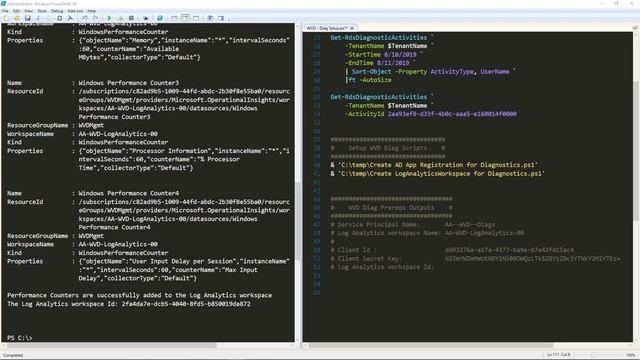Collapse the script pane with corner arrow
640x360 pixels.
(635, 28)
